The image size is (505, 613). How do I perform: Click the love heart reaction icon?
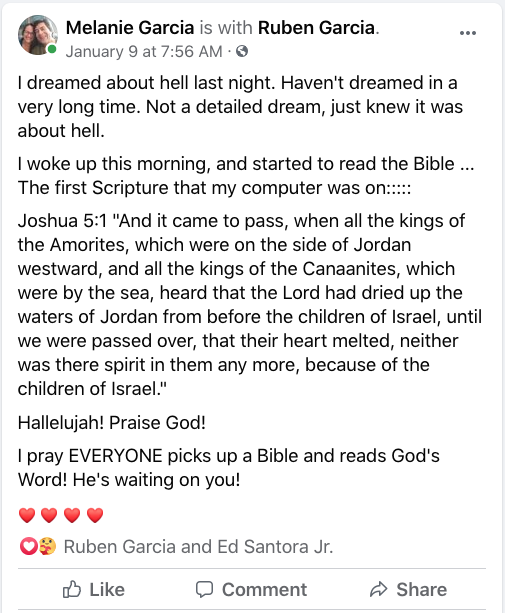click(x=28, y=546)
